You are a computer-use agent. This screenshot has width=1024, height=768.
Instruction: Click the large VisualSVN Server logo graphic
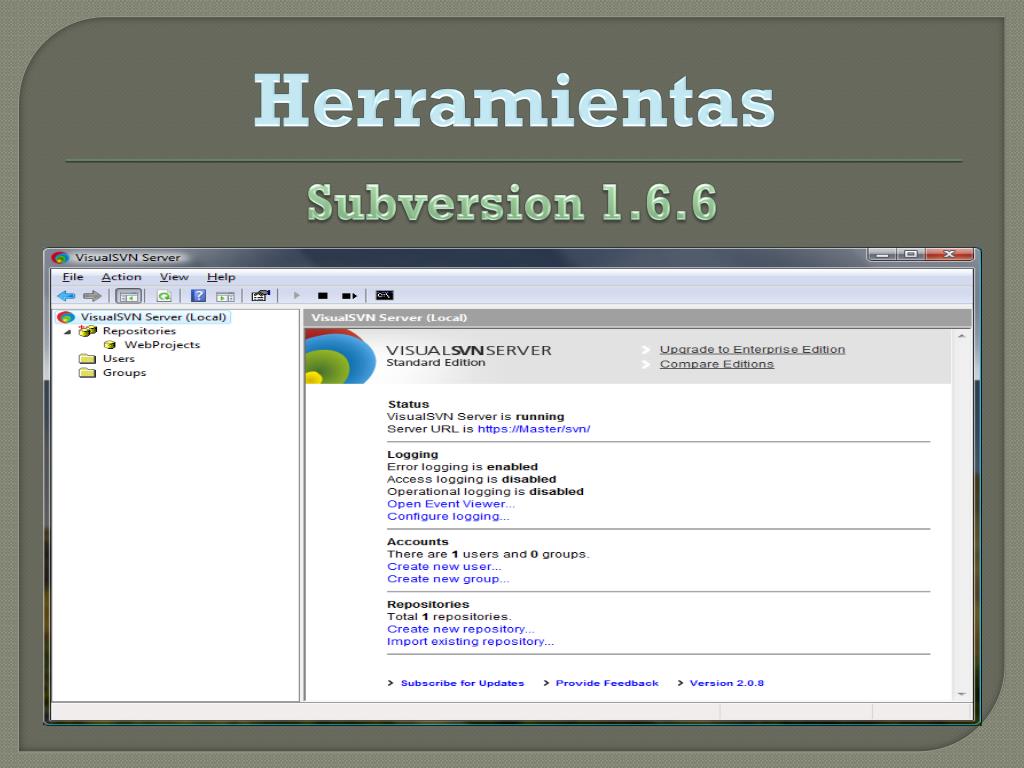tap(340, 357)
